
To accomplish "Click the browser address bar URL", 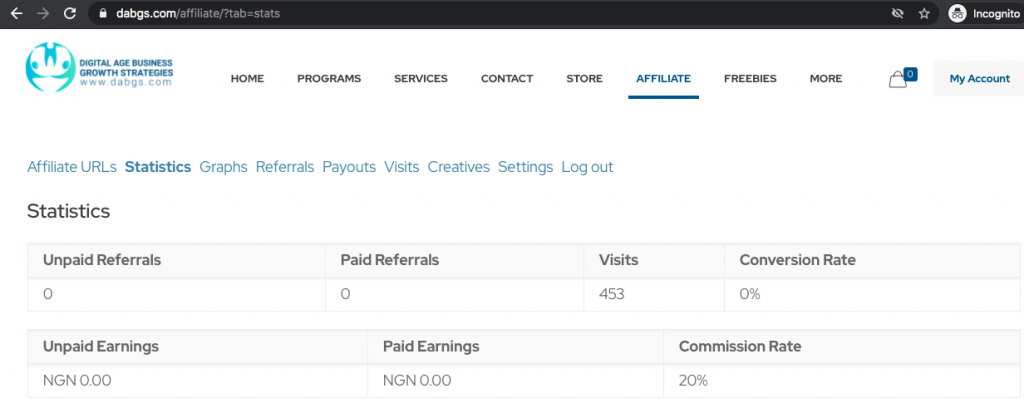I will (198, 13).
